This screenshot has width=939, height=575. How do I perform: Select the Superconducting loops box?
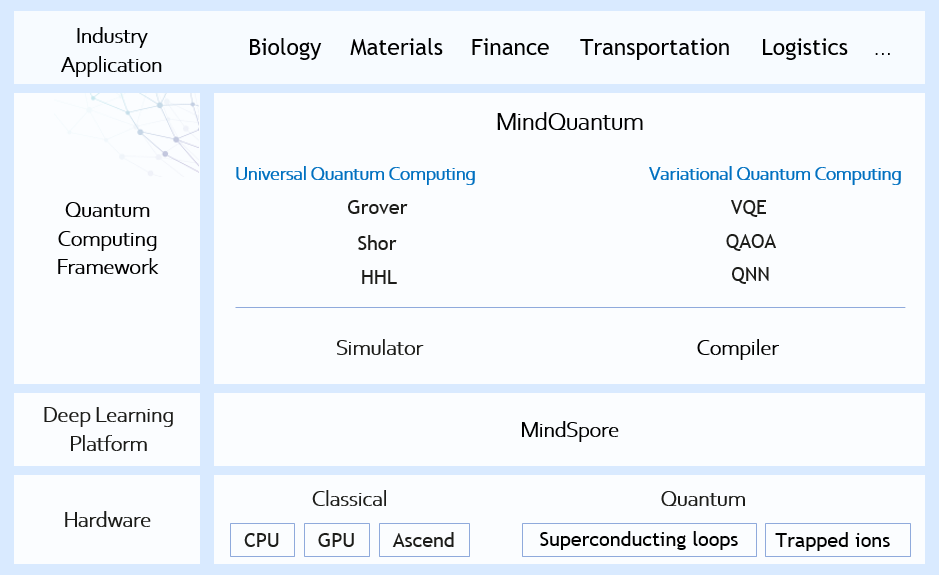pyautogui.click(x=639, y=540)
